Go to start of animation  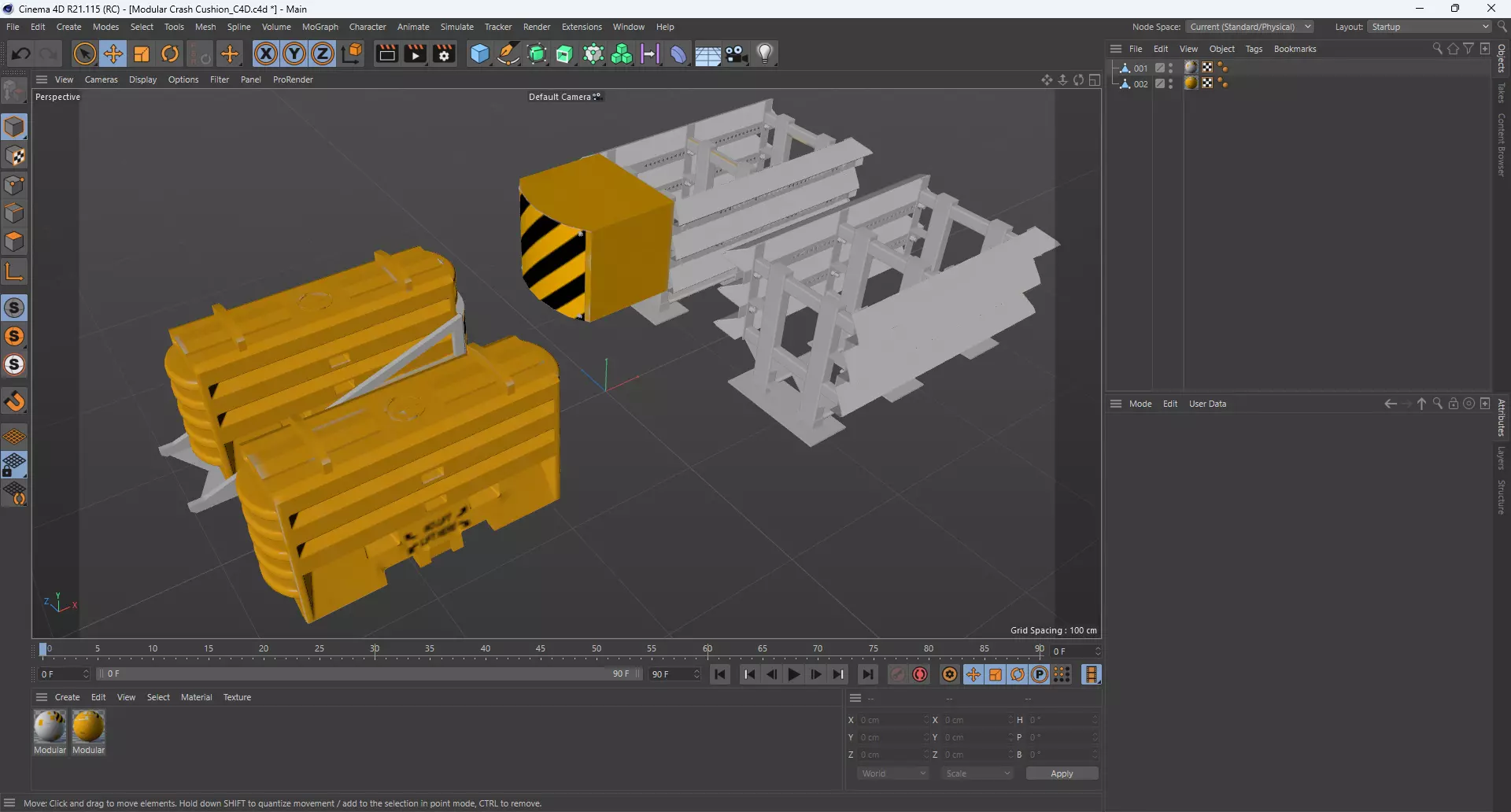(x=719, y=674)
